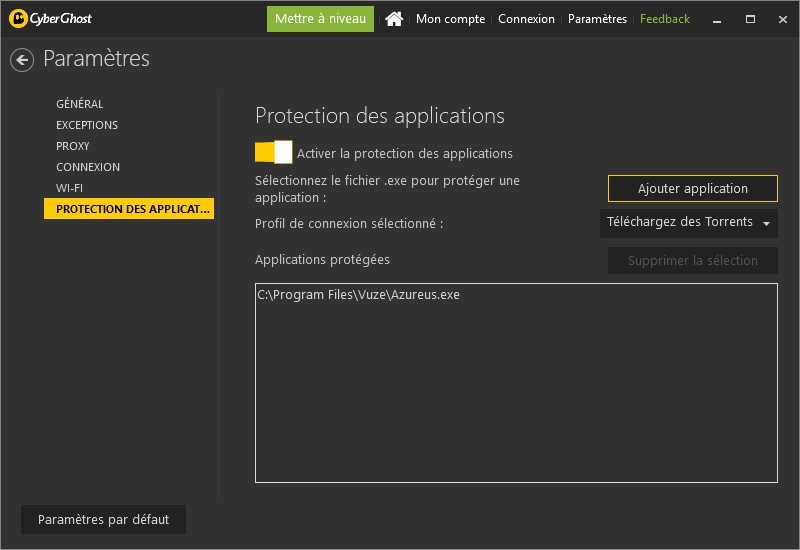Click the Mettre à niveau button
800x550 pixels.
tap(320, 19)
